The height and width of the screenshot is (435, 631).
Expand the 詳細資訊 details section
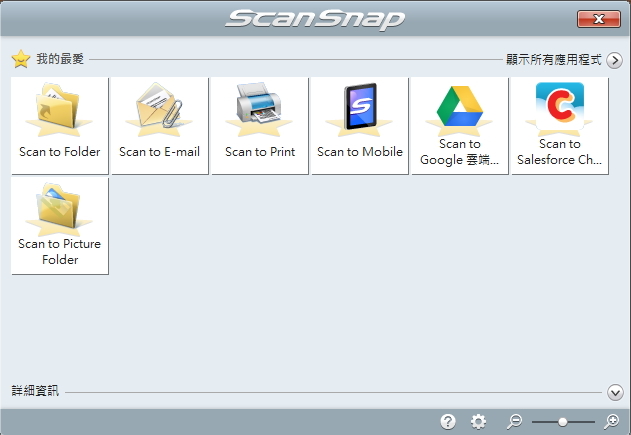(615, 392)
